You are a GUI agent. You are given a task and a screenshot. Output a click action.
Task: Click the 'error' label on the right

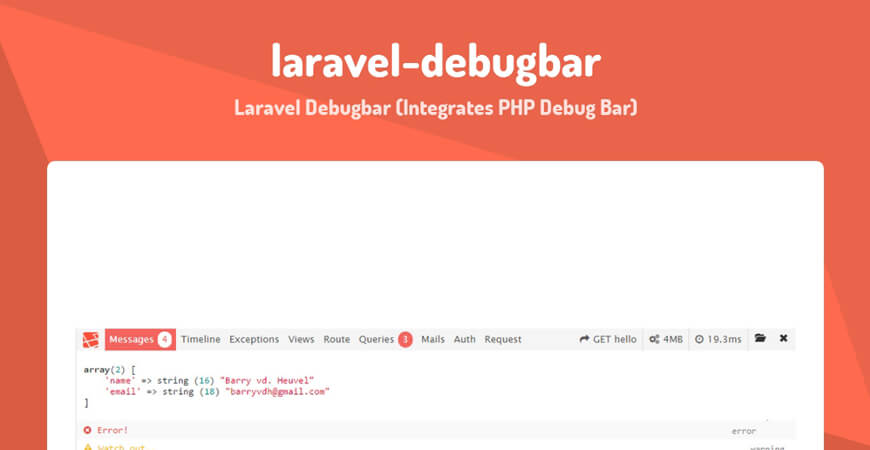pos(743,431)
